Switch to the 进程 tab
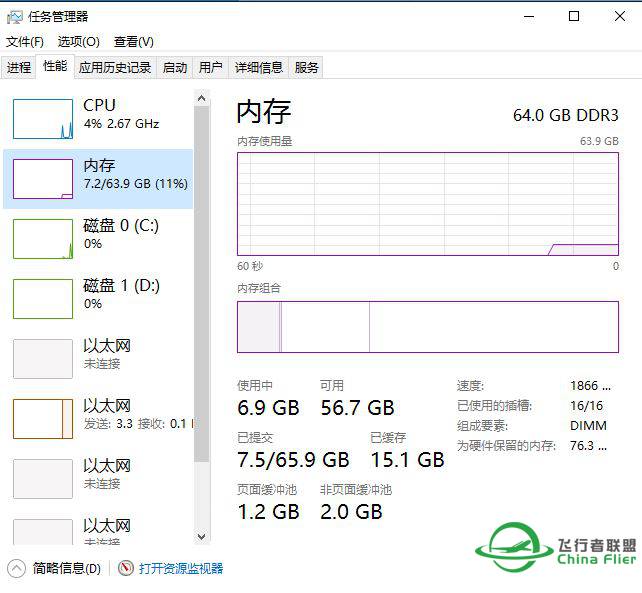 click(19, 67)
